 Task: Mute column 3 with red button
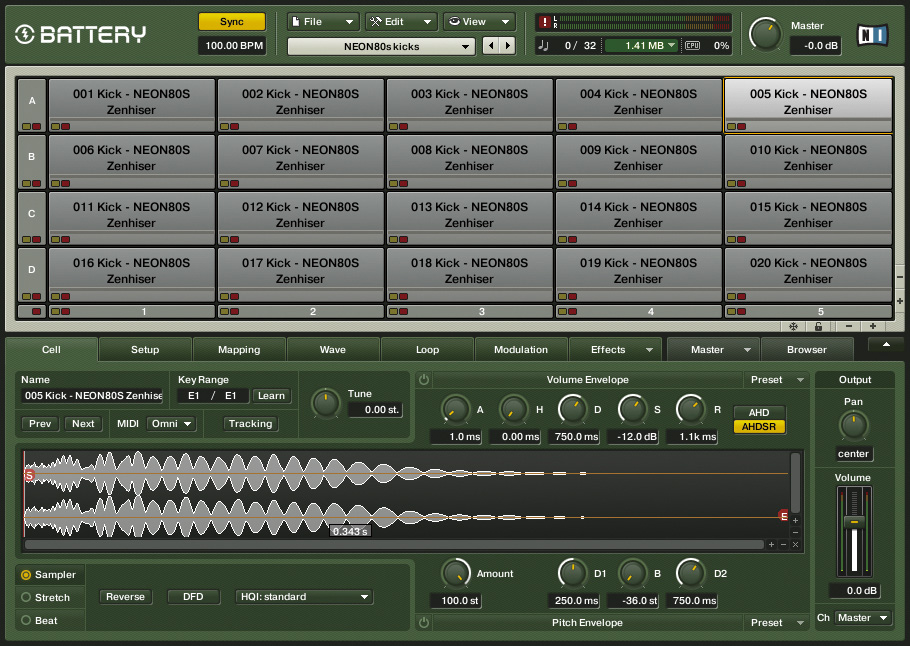(403, 312)
